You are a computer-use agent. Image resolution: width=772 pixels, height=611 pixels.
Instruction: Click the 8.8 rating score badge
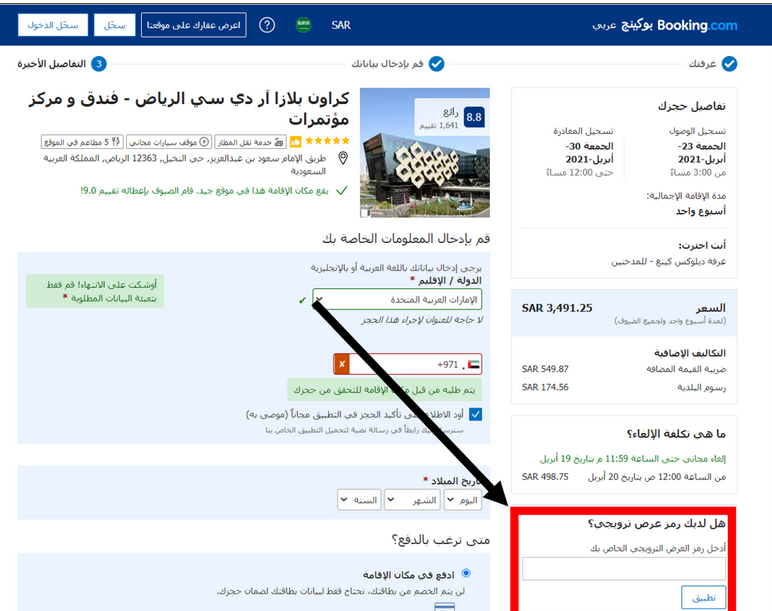coord(474,117)
